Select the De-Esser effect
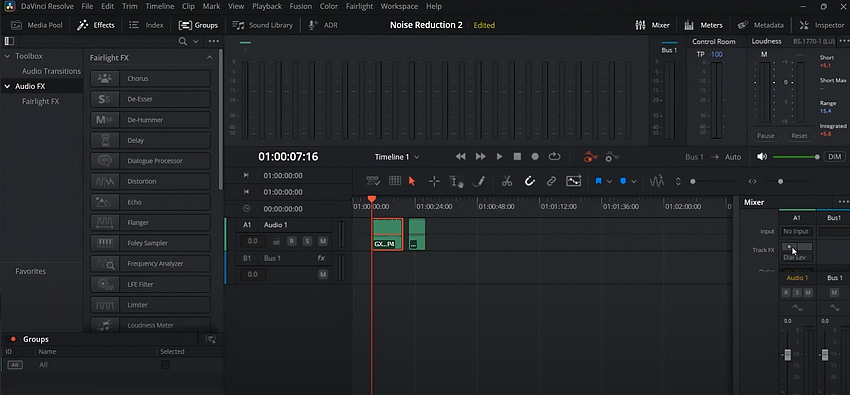The width and height of the screenshot is (850, 395). 150,99
